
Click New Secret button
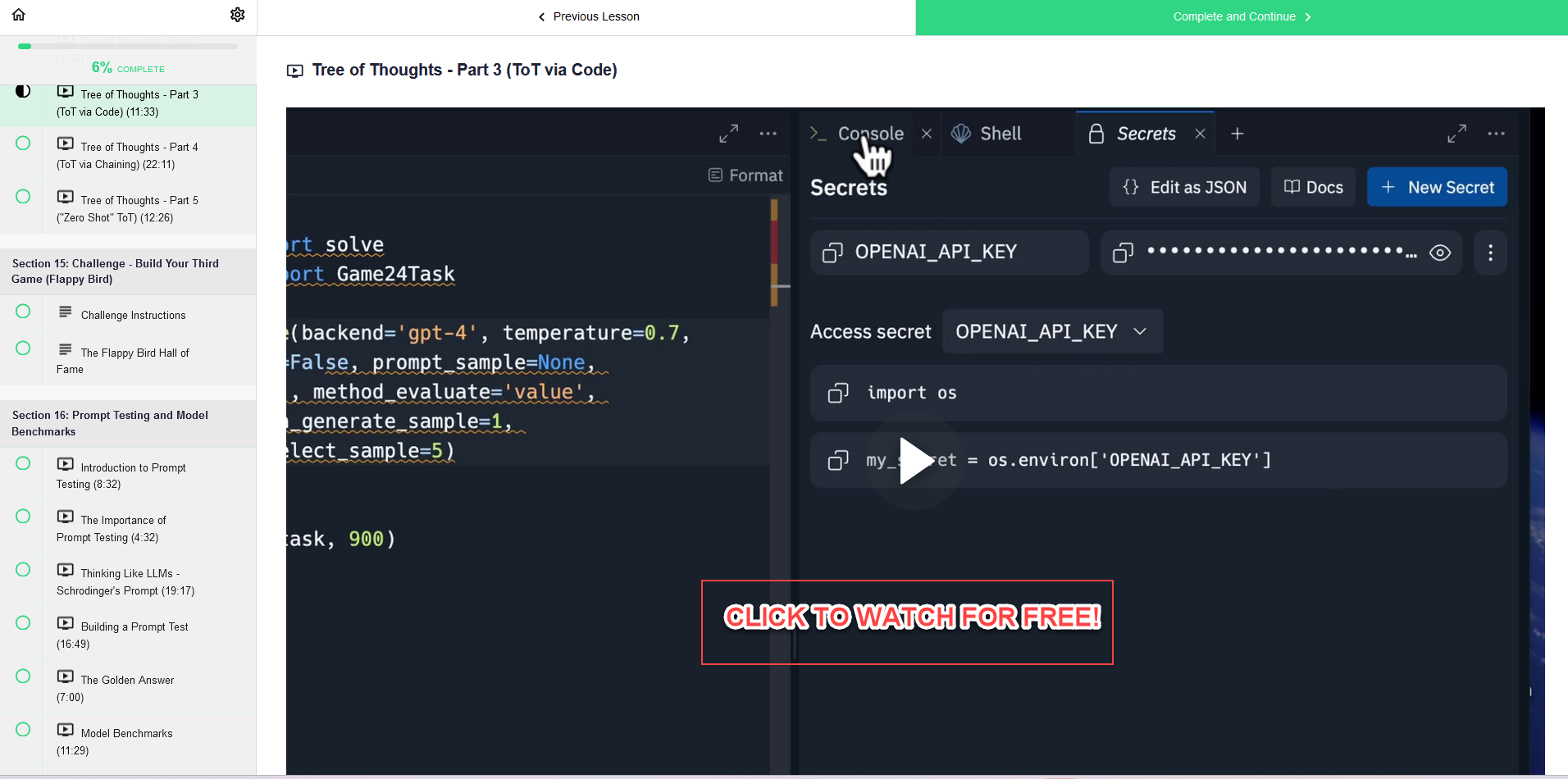pos(1438,187)
